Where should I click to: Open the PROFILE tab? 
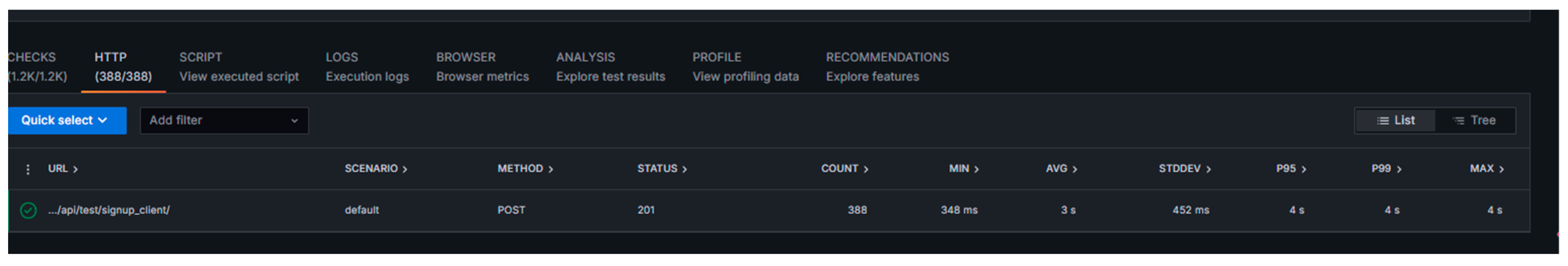click(x=745, y=66)
